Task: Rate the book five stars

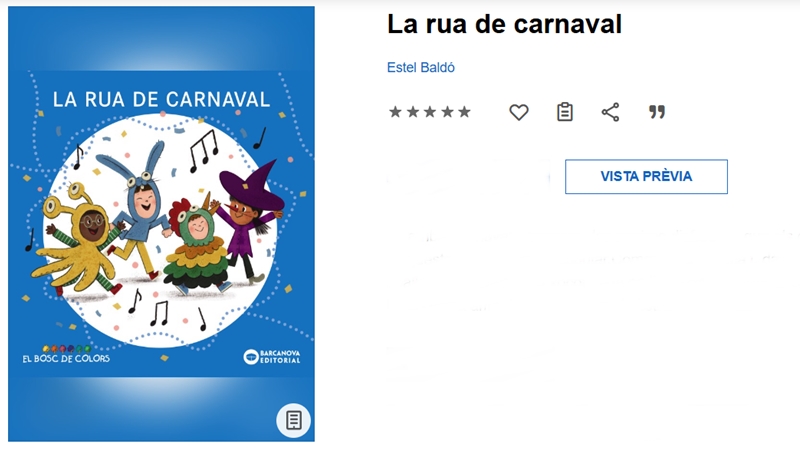Action: (464, 112)
